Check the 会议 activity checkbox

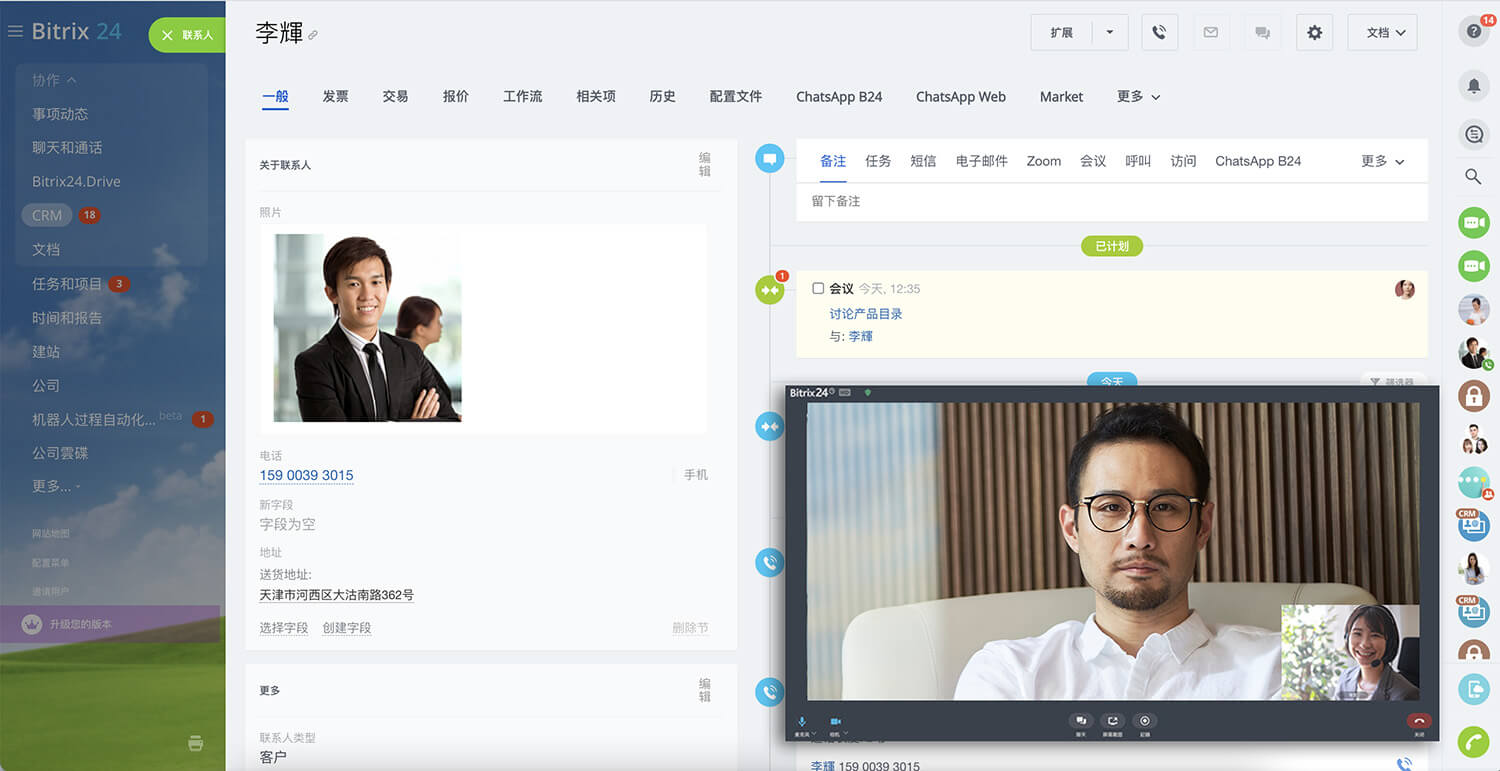click(818, 288)
